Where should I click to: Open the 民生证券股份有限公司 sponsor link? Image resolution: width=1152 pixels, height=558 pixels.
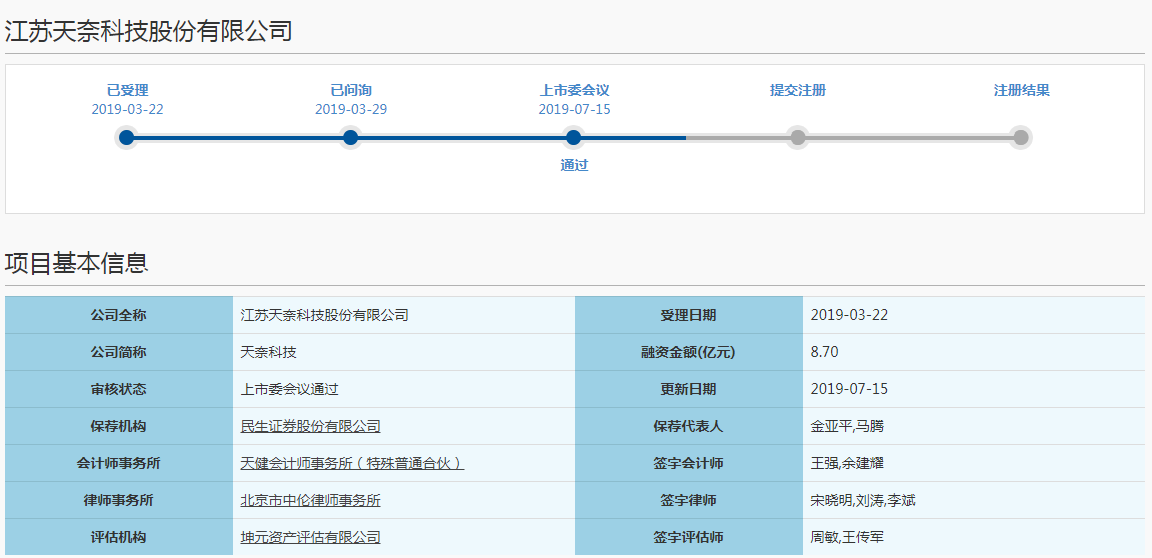[x=310, y=426]
